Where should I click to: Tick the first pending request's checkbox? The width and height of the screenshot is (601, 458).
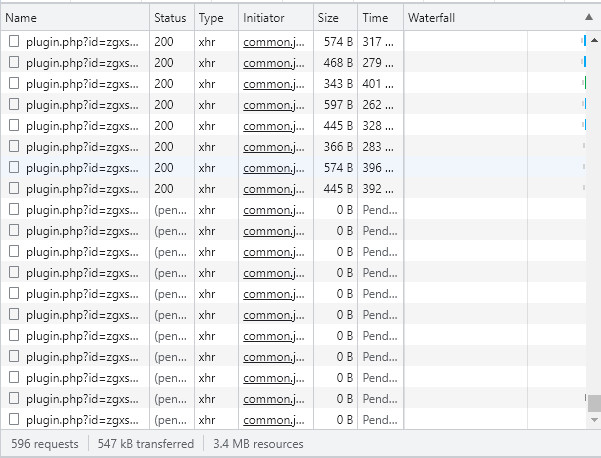pos(14,209)
